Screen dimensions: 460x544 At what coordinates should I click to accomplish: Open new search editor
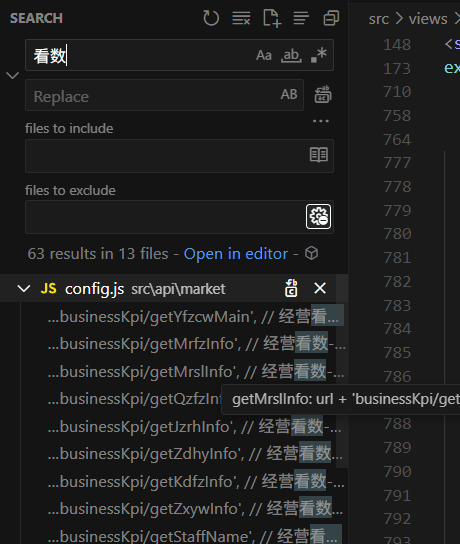click(272, 18)
